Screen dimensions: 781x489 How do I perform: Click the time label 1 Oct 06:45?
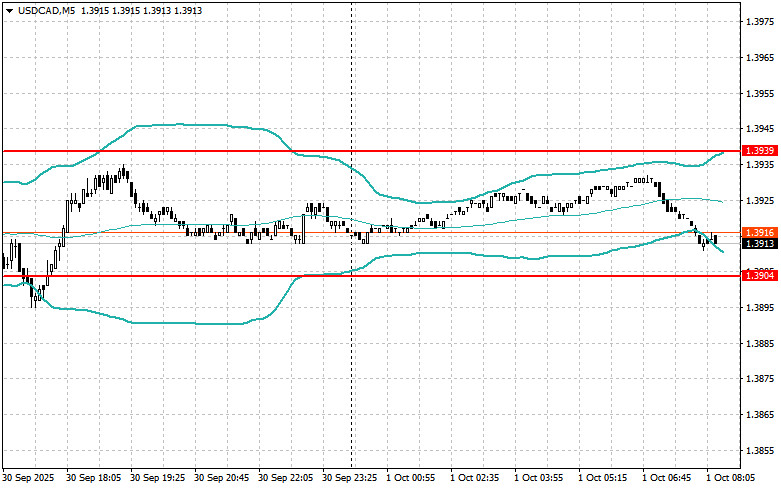pos(666,478)
